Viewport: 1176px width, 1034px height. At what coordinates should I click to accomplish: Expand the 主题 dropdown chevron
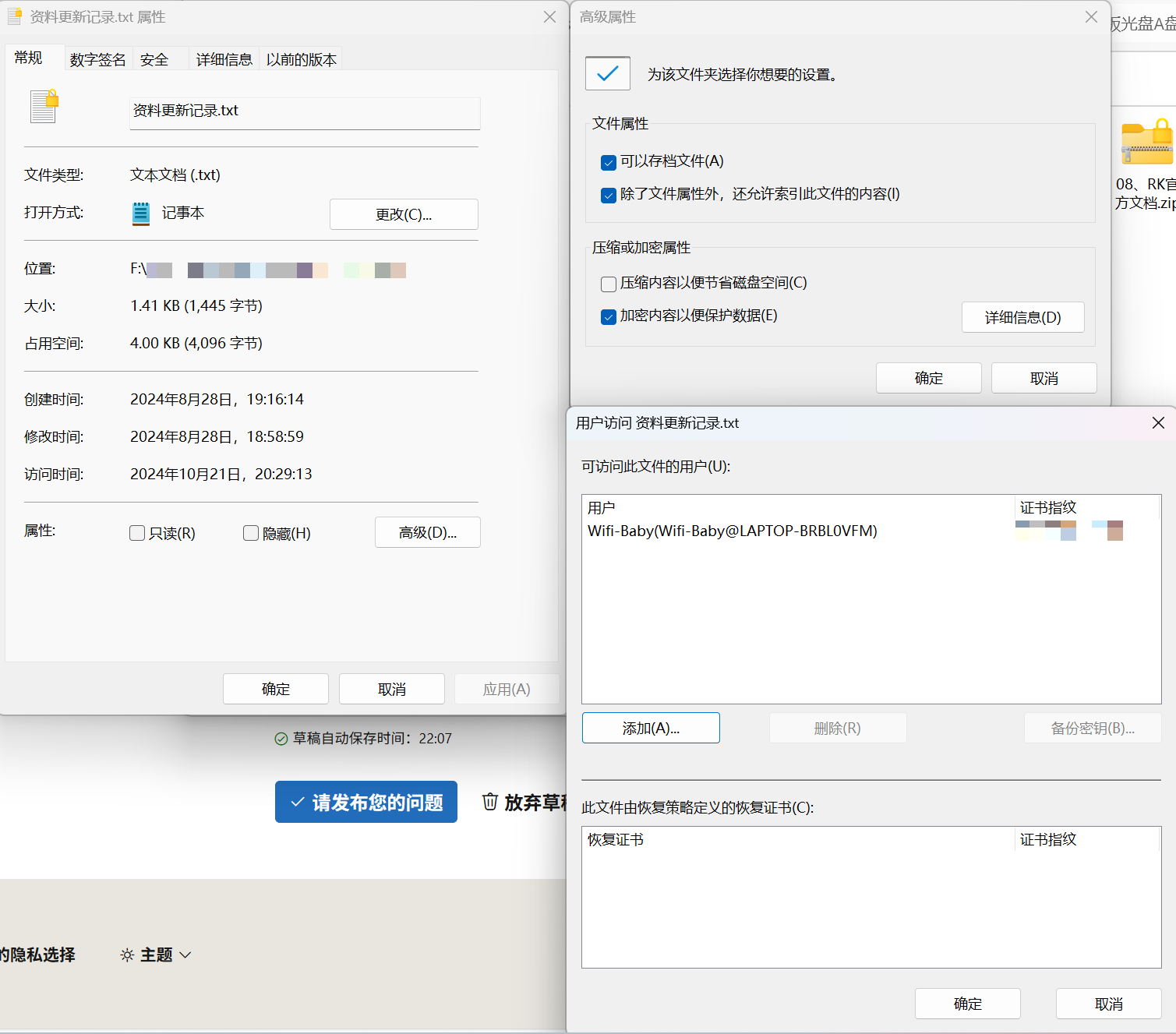pyautogui.click(x=185, y=955)
